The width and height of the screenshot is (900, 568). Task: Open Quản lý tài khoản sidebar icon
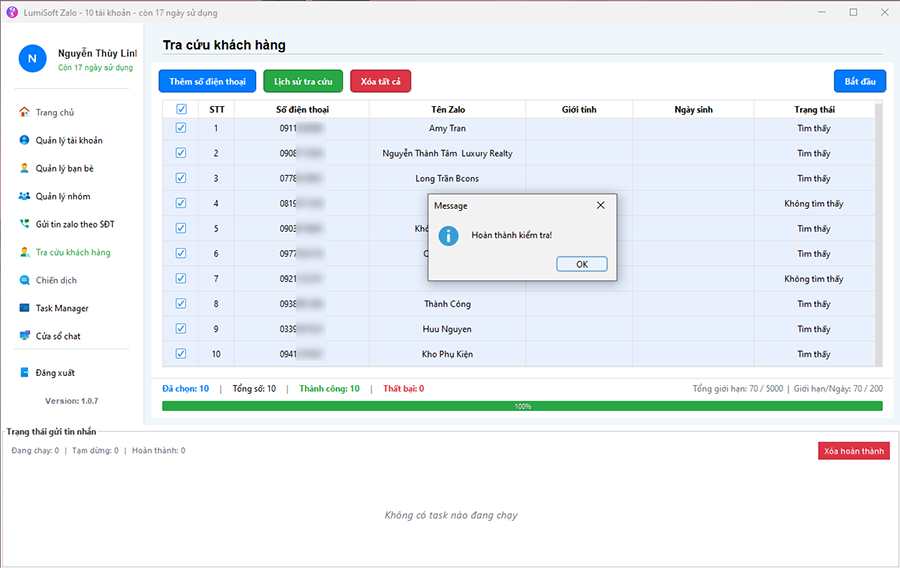24,140
